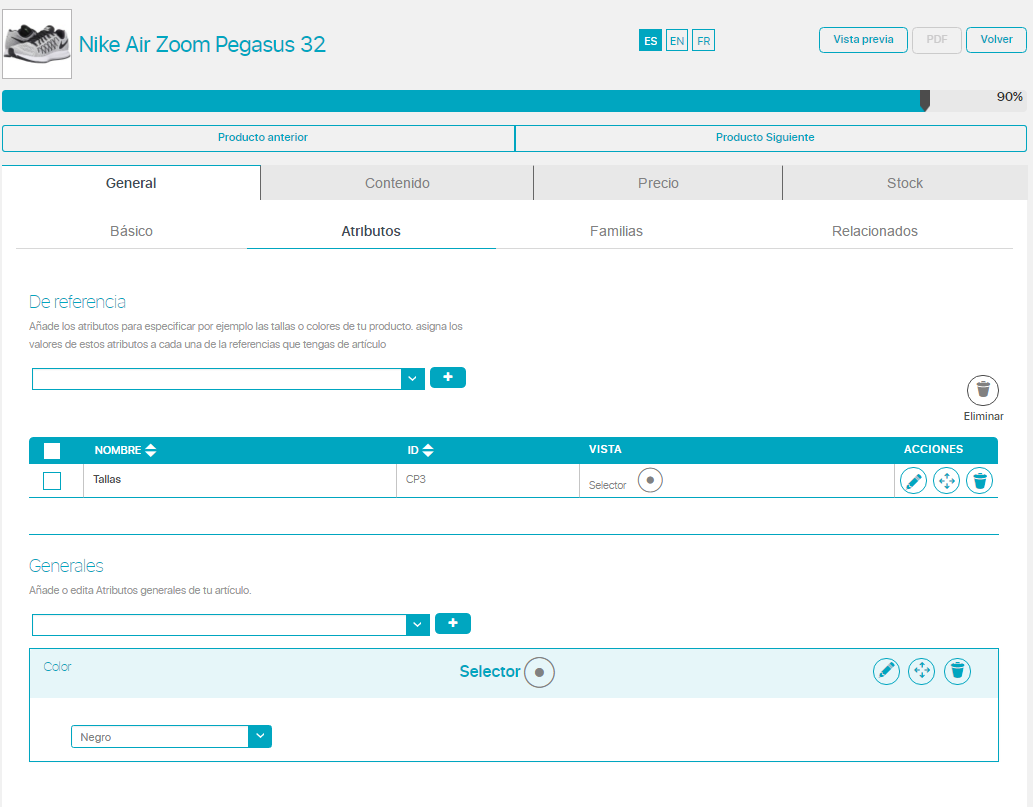Image resolution: width=1033 pixels, height=807 pixels.
Task: Go to Producto anterior
Action: coord(259,138)
